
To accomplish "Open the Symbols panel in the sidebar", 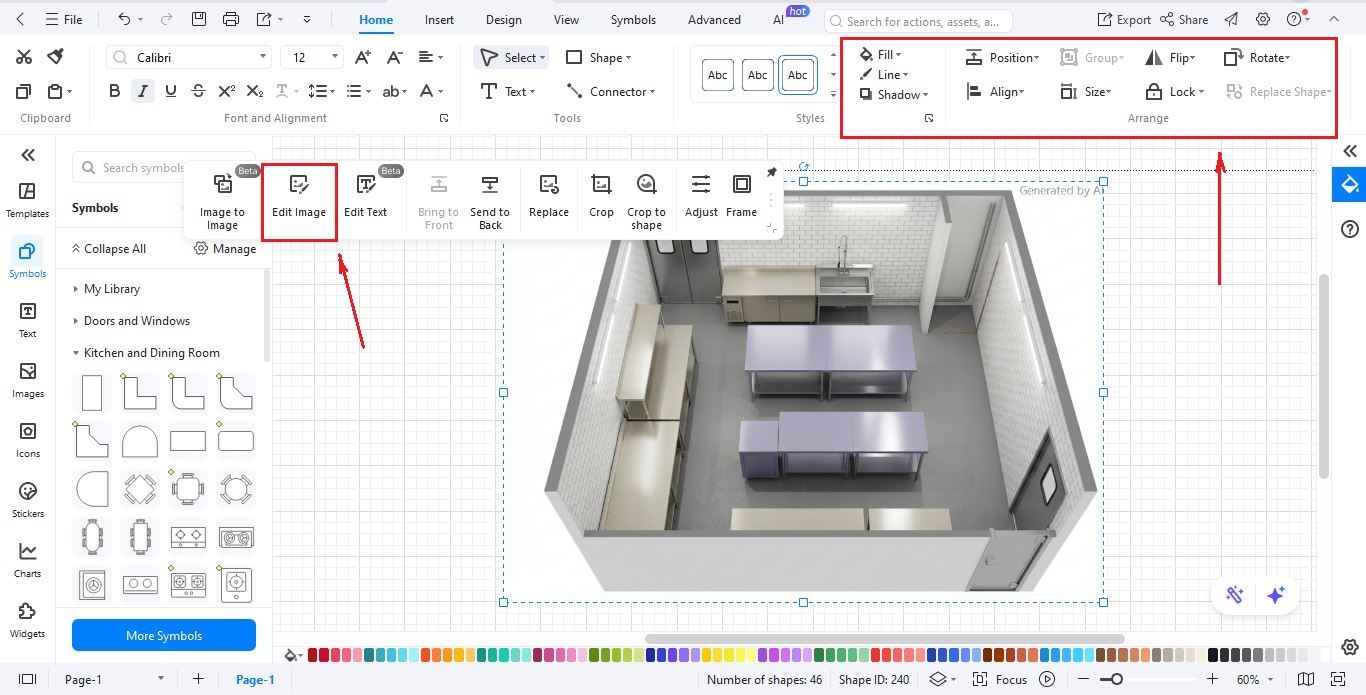I will tap(27, 260).
